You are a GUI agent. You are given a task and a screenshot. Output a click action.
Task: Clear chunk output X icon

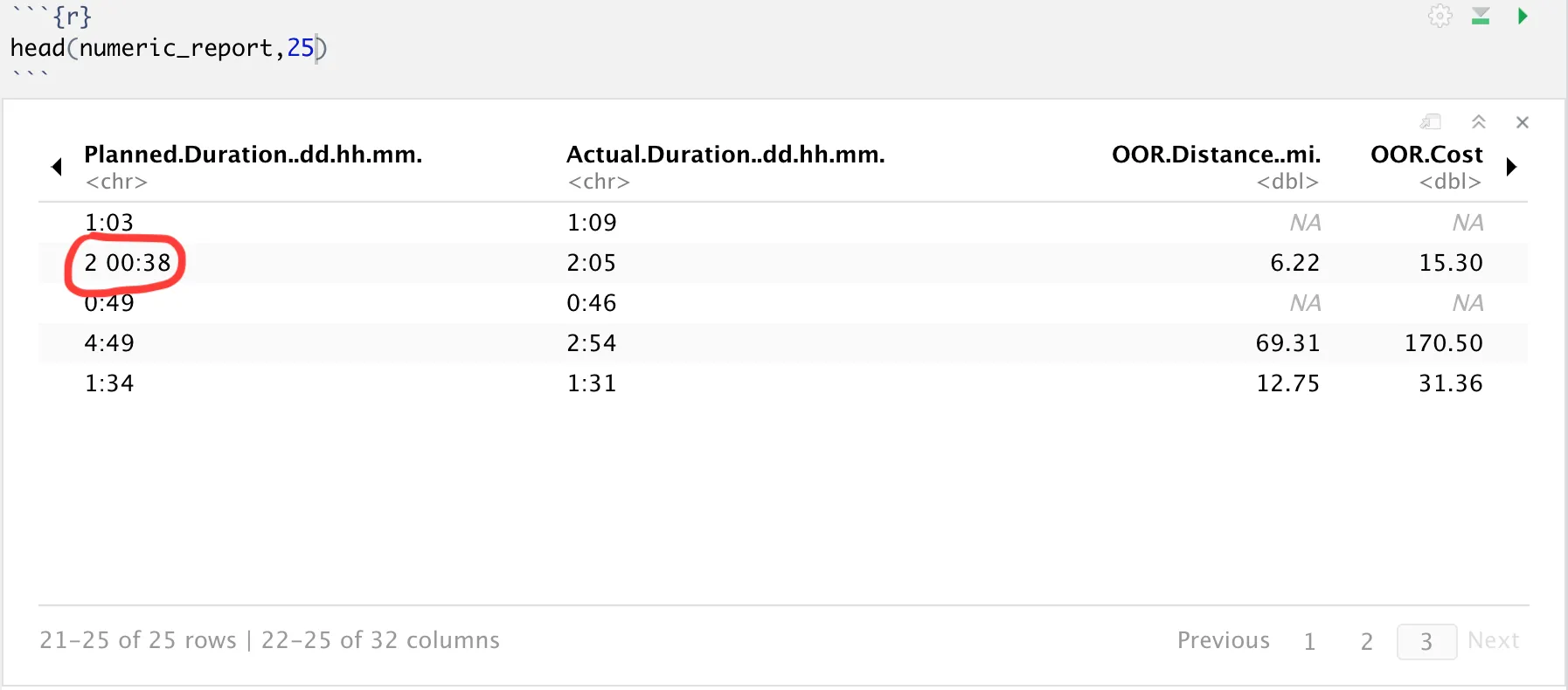tap(1523, 122)
